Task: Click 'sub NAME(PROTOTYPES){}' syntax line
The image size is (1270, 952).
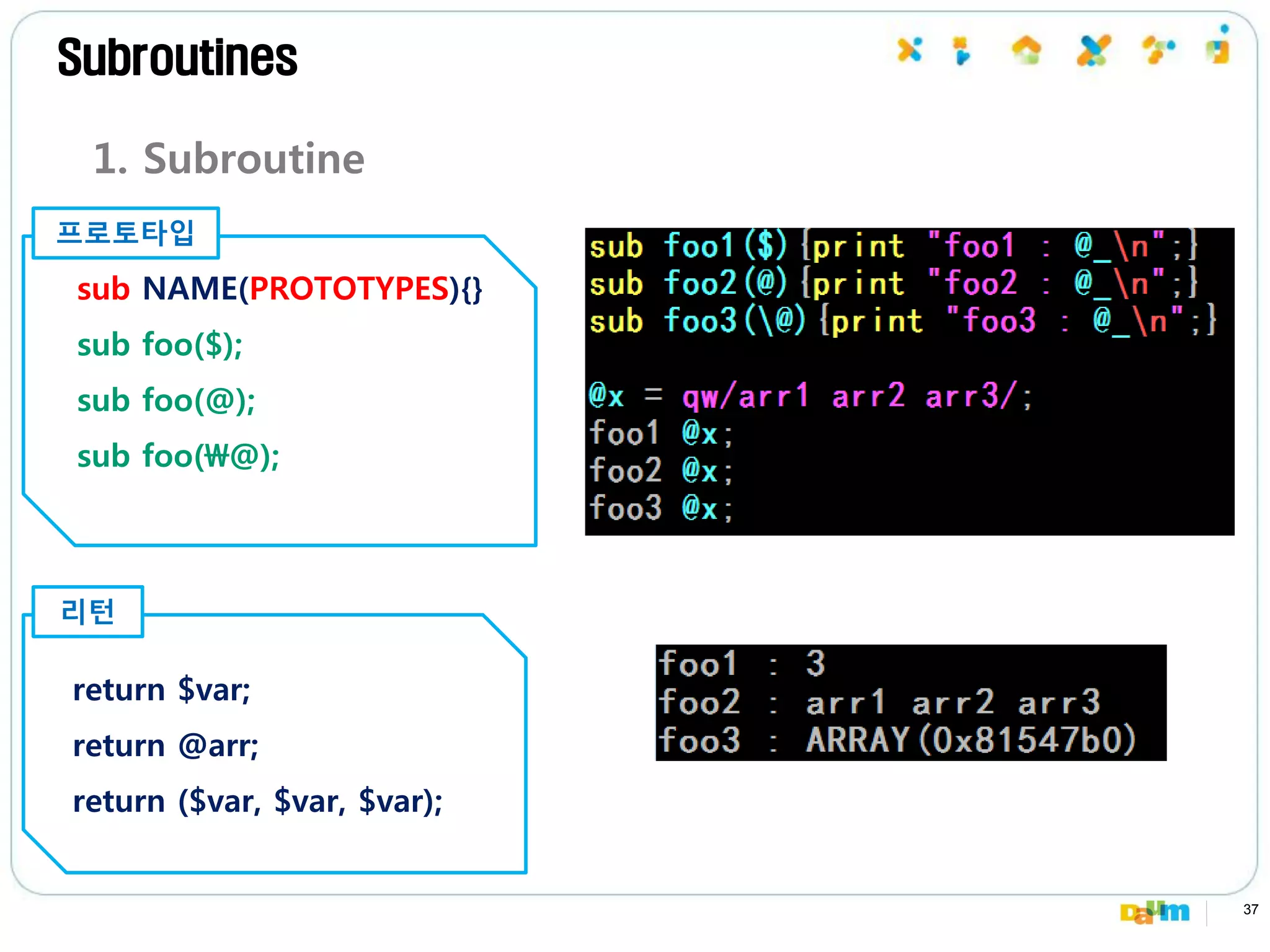Action: [280, 289]
